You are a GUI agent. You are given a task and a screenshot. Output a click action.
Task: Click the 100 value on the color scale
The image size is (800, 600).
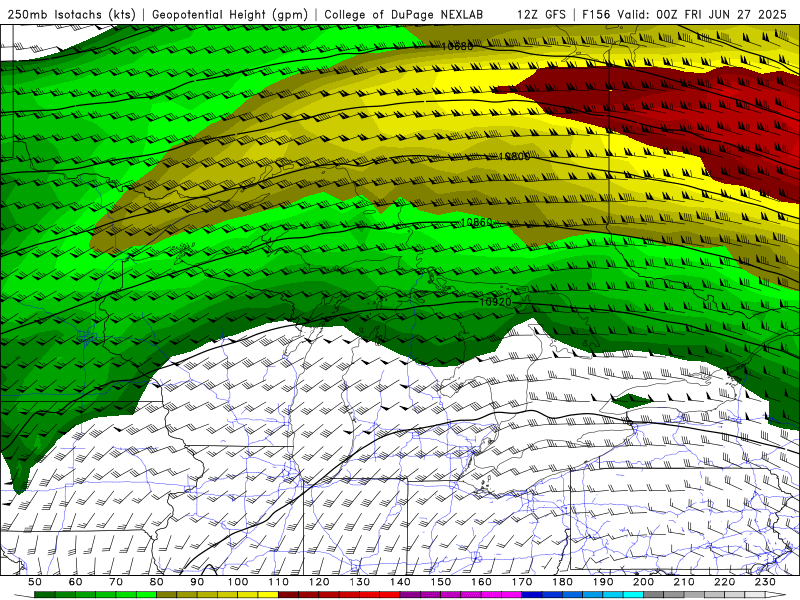[x=238, y=582]
